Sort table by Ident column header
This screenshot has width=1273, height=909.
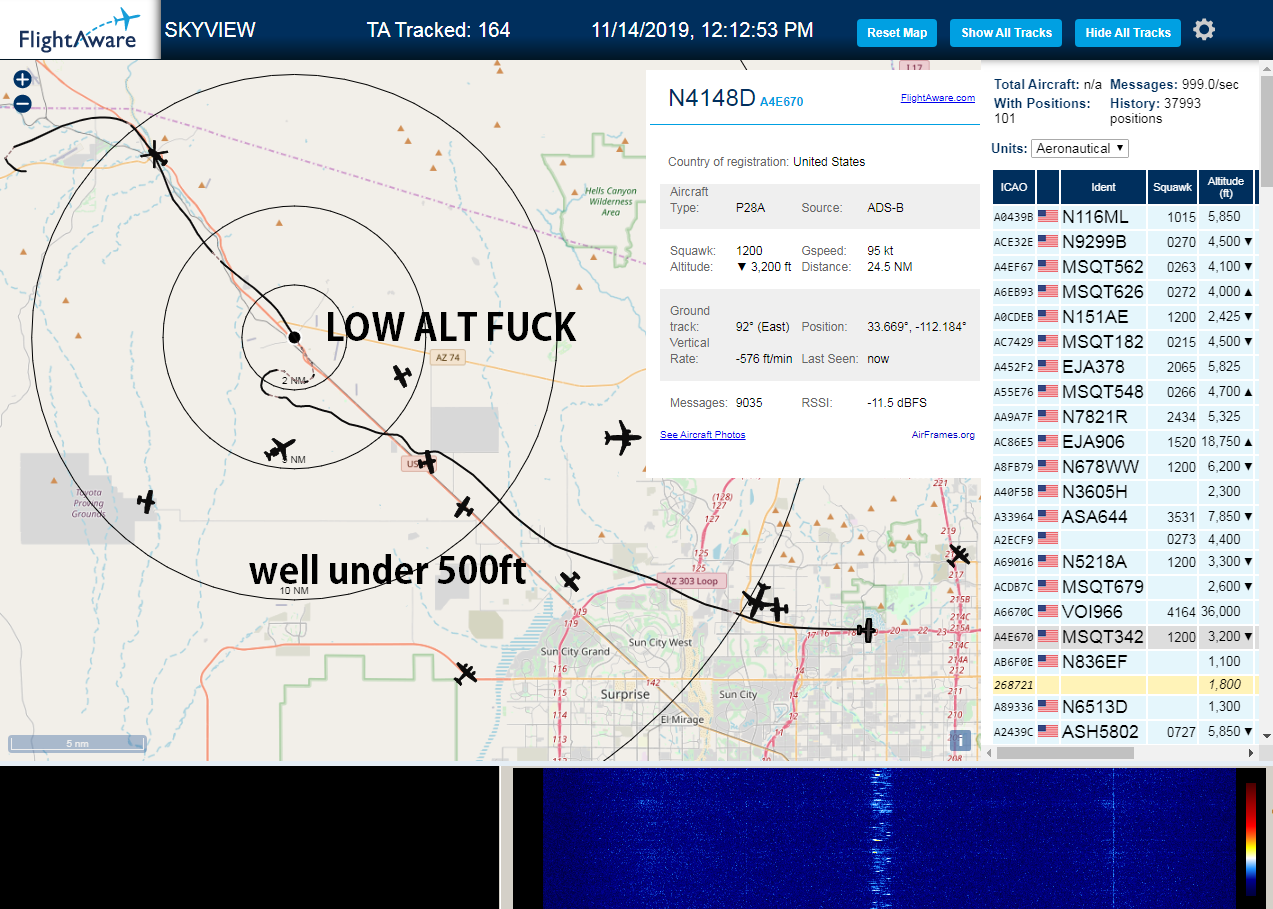pos(1103,187)
